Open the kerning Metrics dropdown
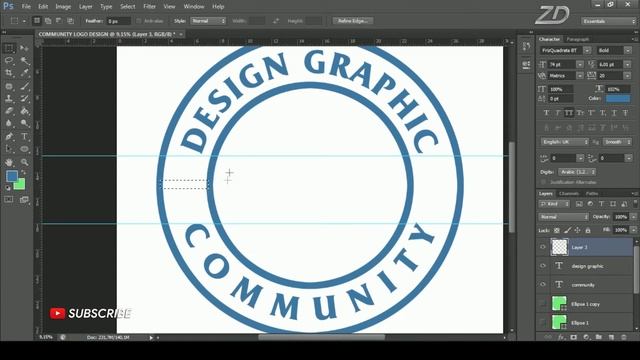The image size is (640, 360). coord(580,76)
